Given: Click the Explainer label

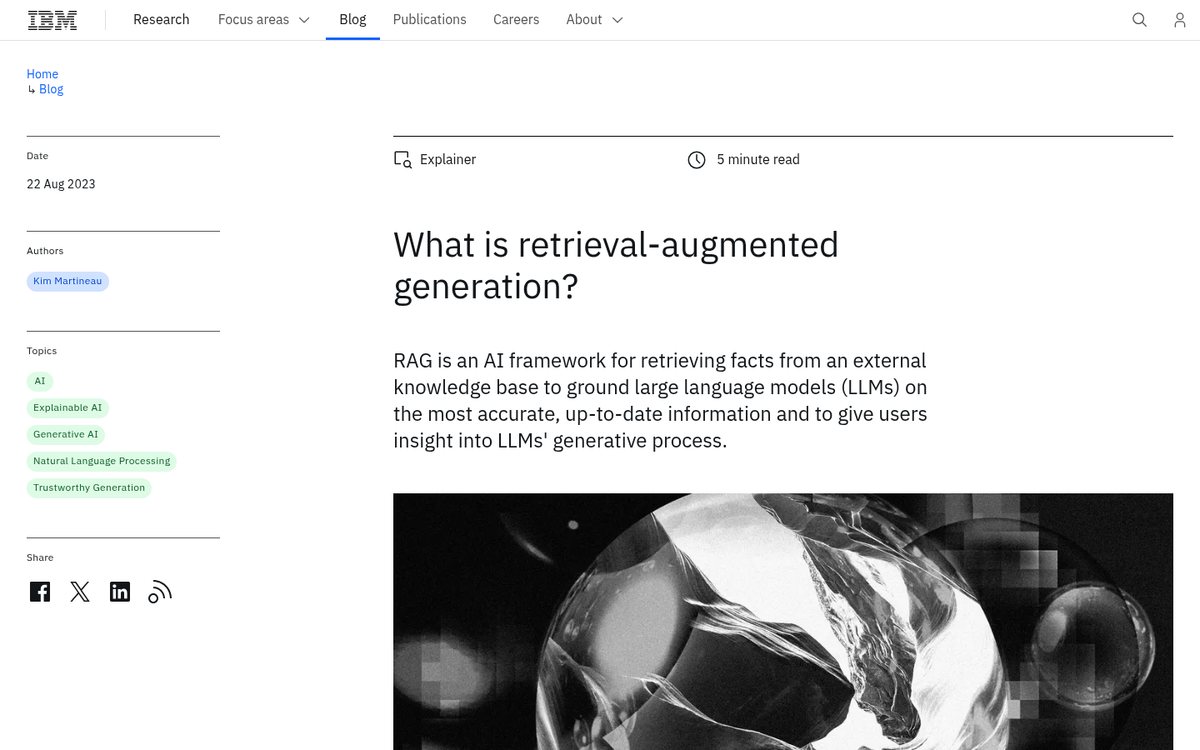Looking at the screenshot, I should pos(448,160).
